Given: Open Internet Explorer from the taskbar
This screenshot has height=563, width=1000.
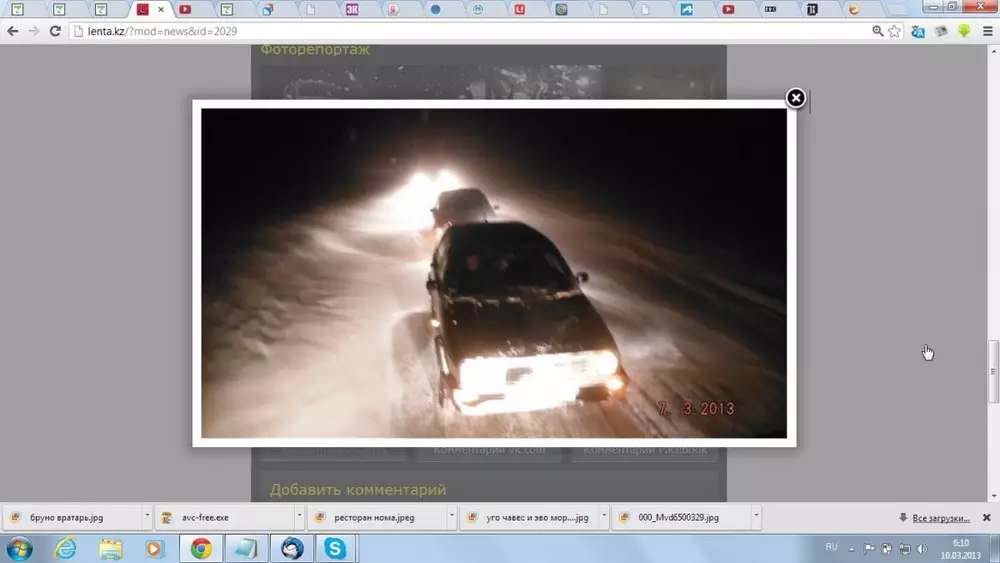Looking at the screenshot, I should (65, 548).
